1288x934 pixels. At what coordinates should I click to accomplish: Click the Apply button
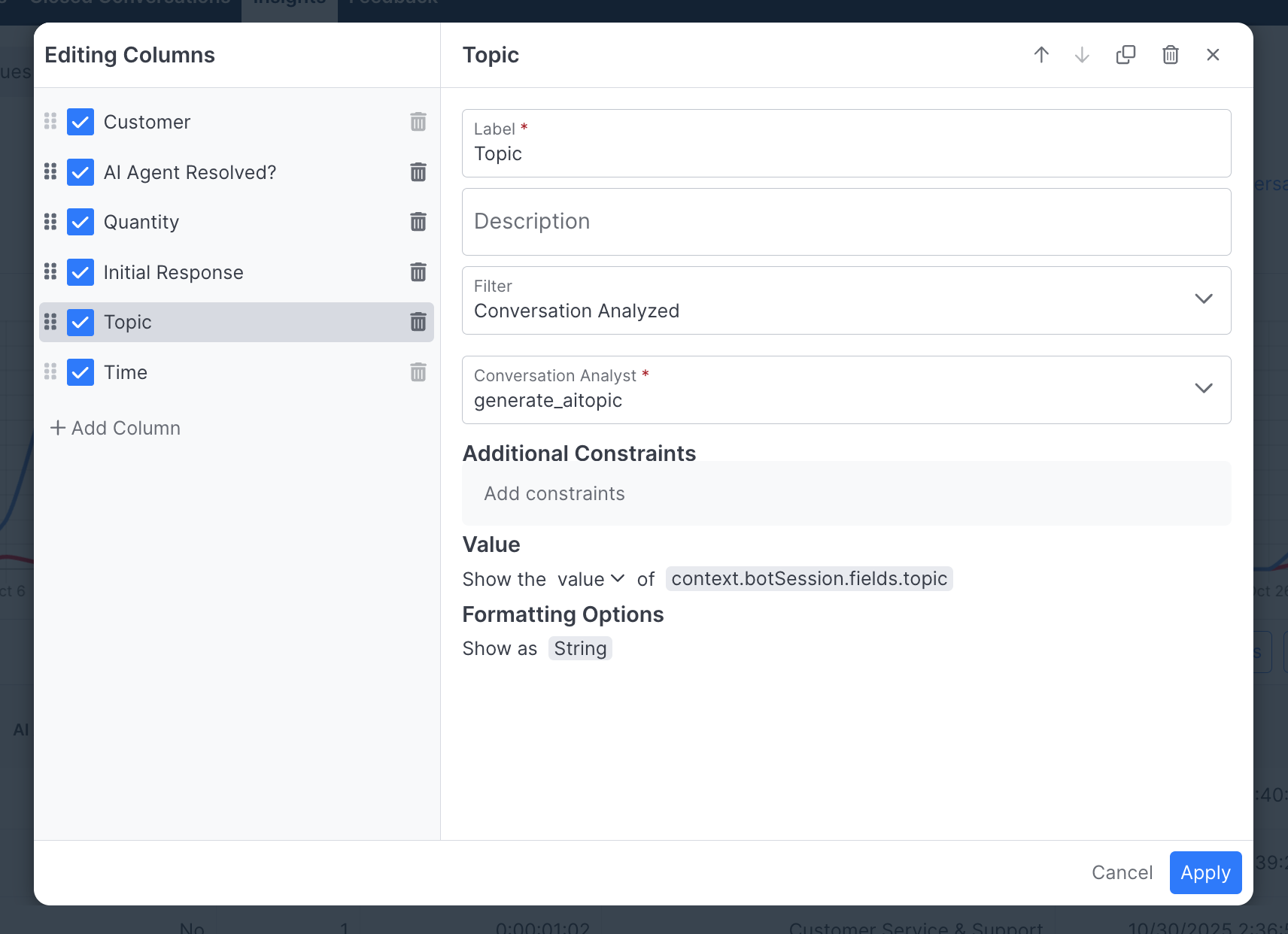click(1205, 872)
